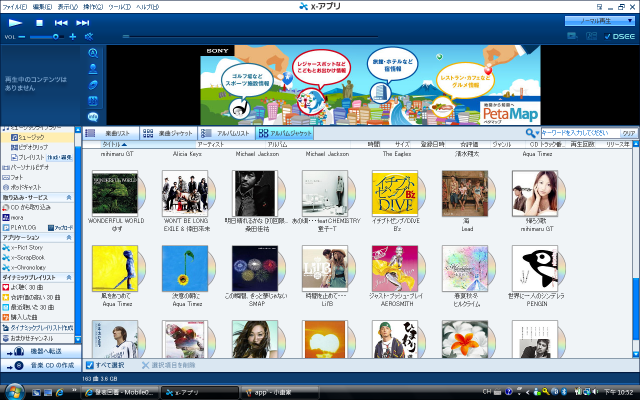Collapse the ダイナミックプレイリスト section
The width and height of the screenshot is (640, 400).
(x=69, y=278)
